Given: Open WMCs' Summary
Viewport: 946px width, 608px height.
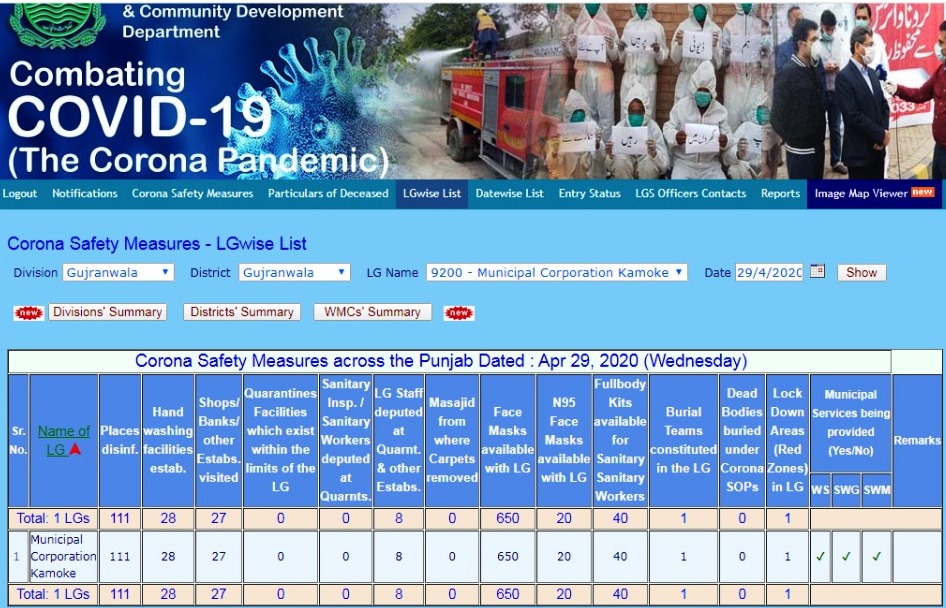Looking at the screenshot, I should click(372, 312).
